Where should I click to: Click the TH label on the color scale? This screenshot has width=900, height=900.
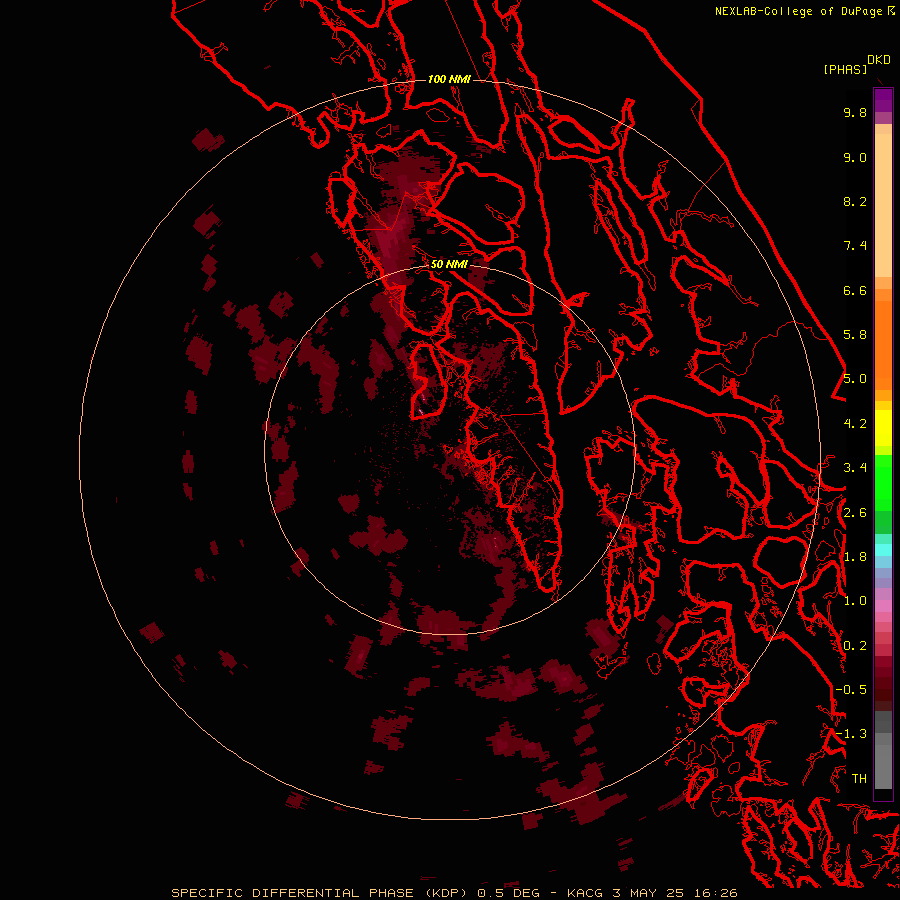859,779
